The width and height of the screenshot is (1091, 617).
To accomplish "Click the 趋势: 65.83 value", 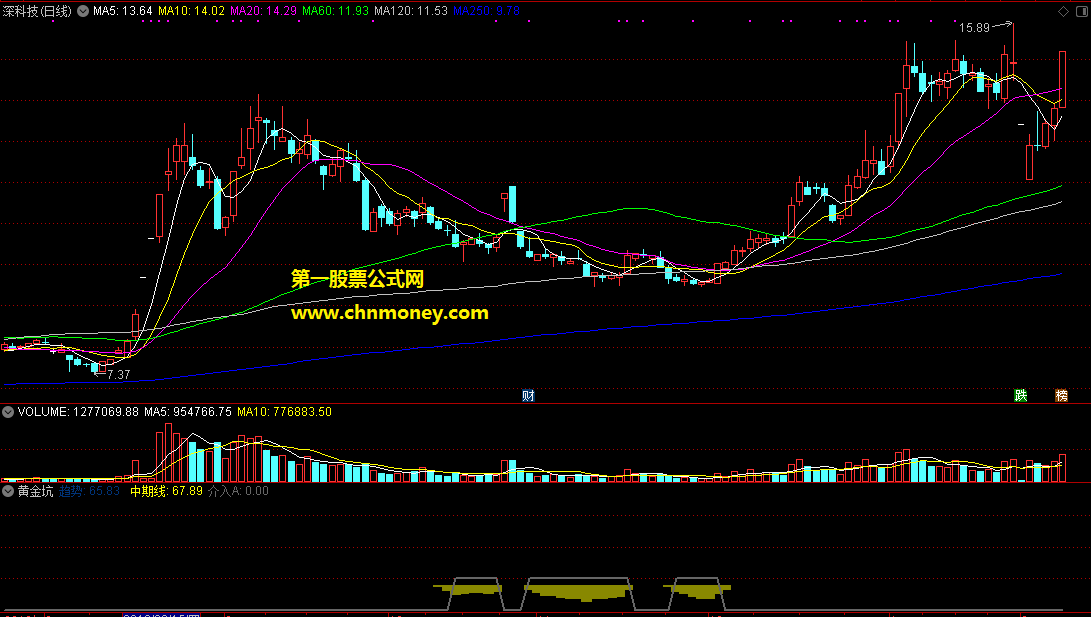I will [x=89, y=491].
